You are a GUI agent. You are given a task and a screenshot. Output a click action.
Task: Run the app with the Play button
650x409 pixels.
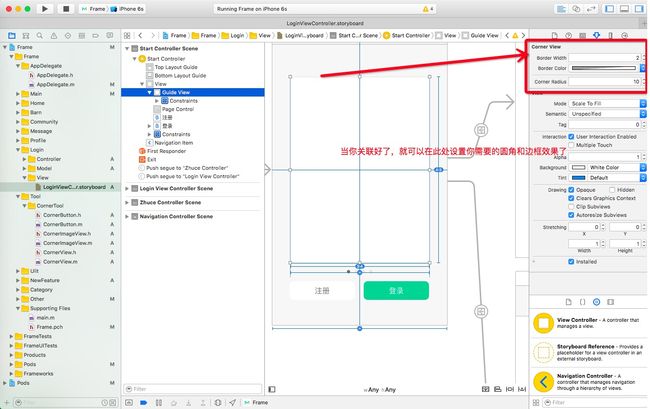[45, 9]
